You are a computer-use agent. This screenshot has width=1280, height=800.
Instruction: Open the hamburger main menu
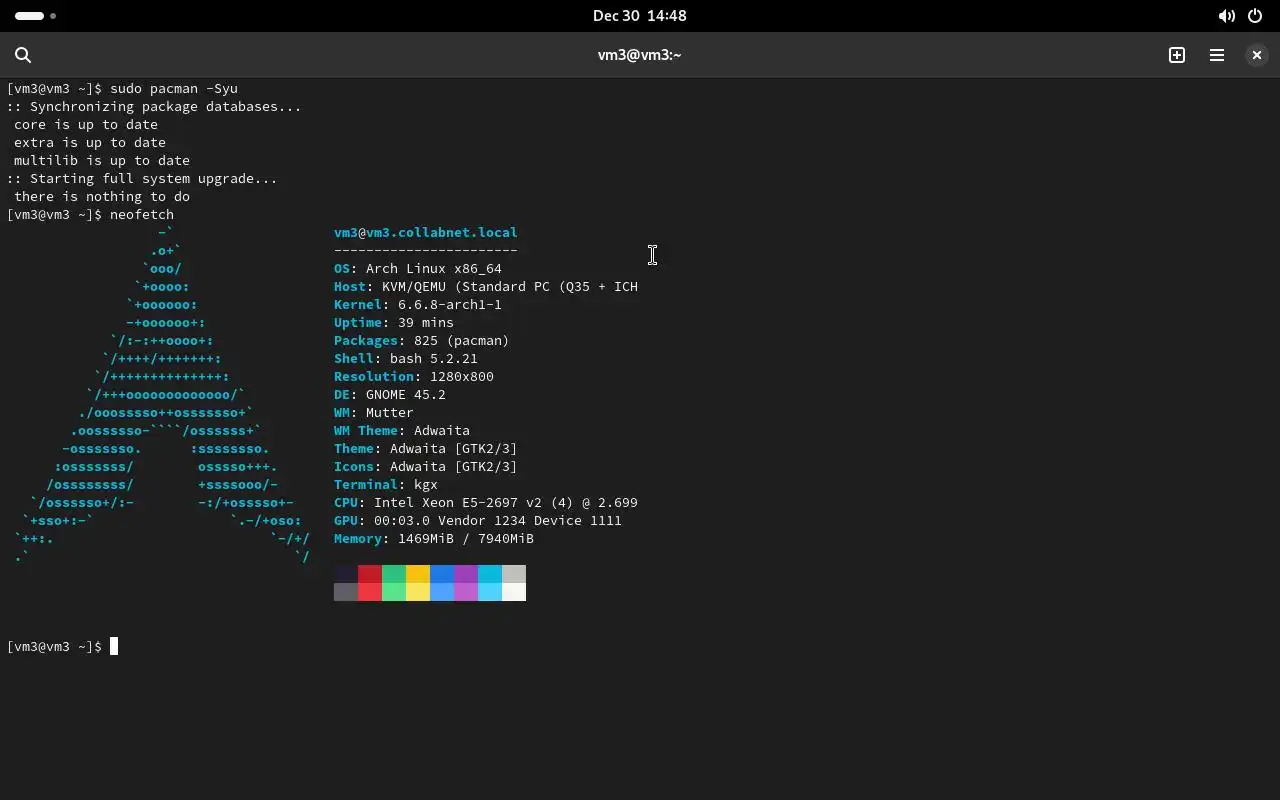pyautogui.click(x=1217, y=55)
